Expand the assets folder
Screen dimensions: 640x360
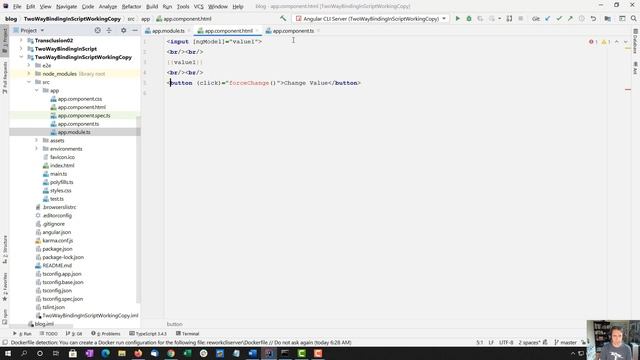tap(37, 140)
